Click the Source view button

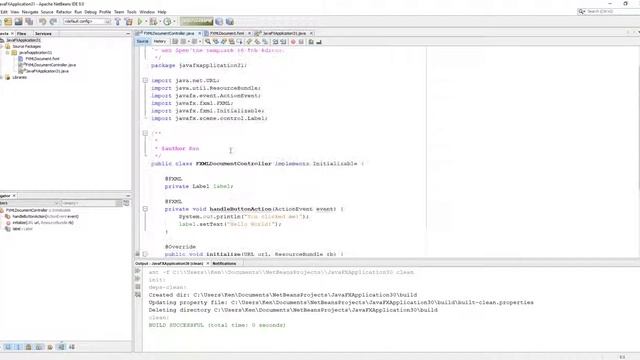pyautogui.click(x=142, y=42)
